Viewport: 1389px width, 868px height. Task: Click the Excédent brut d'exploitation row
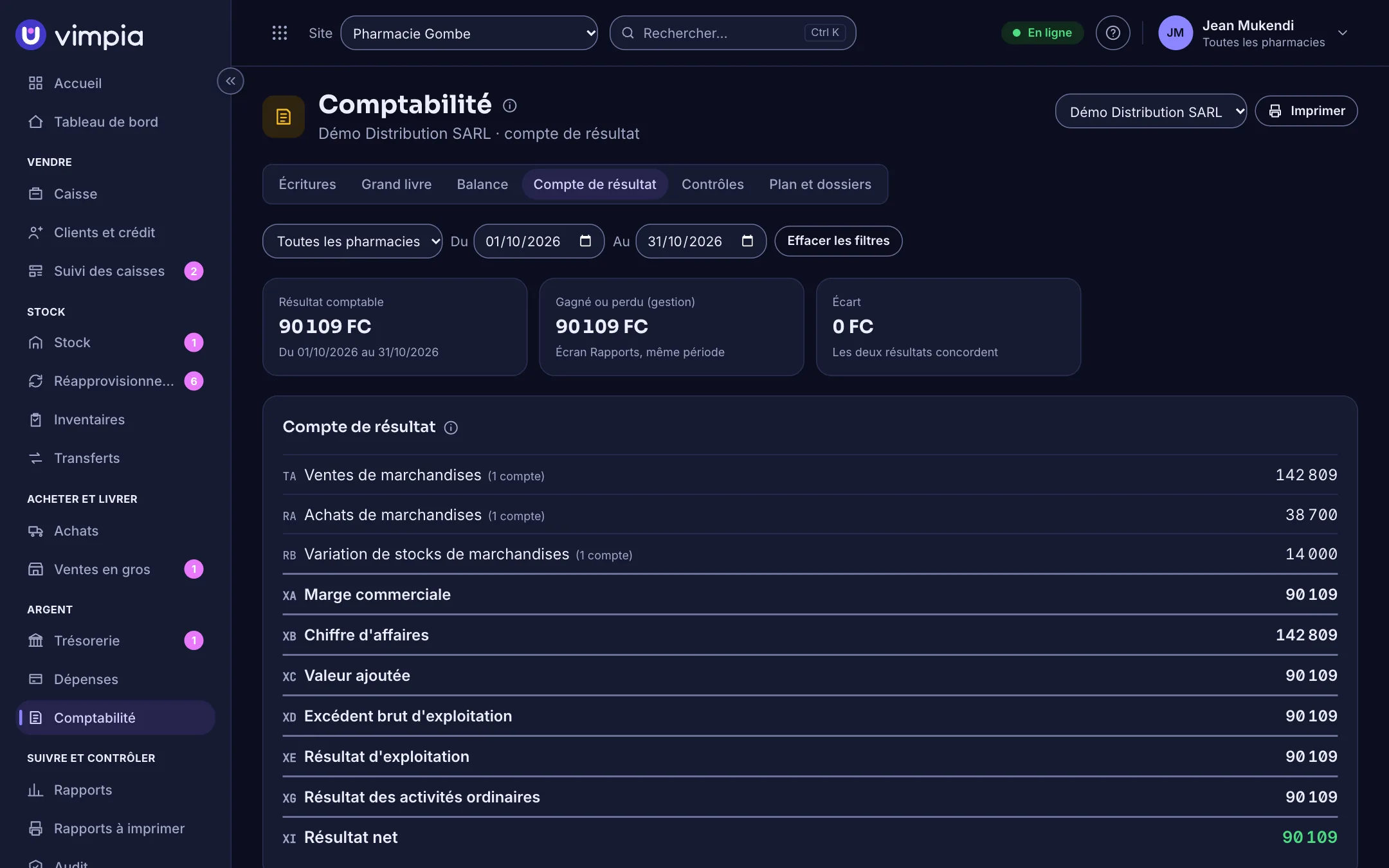point(810,716)
